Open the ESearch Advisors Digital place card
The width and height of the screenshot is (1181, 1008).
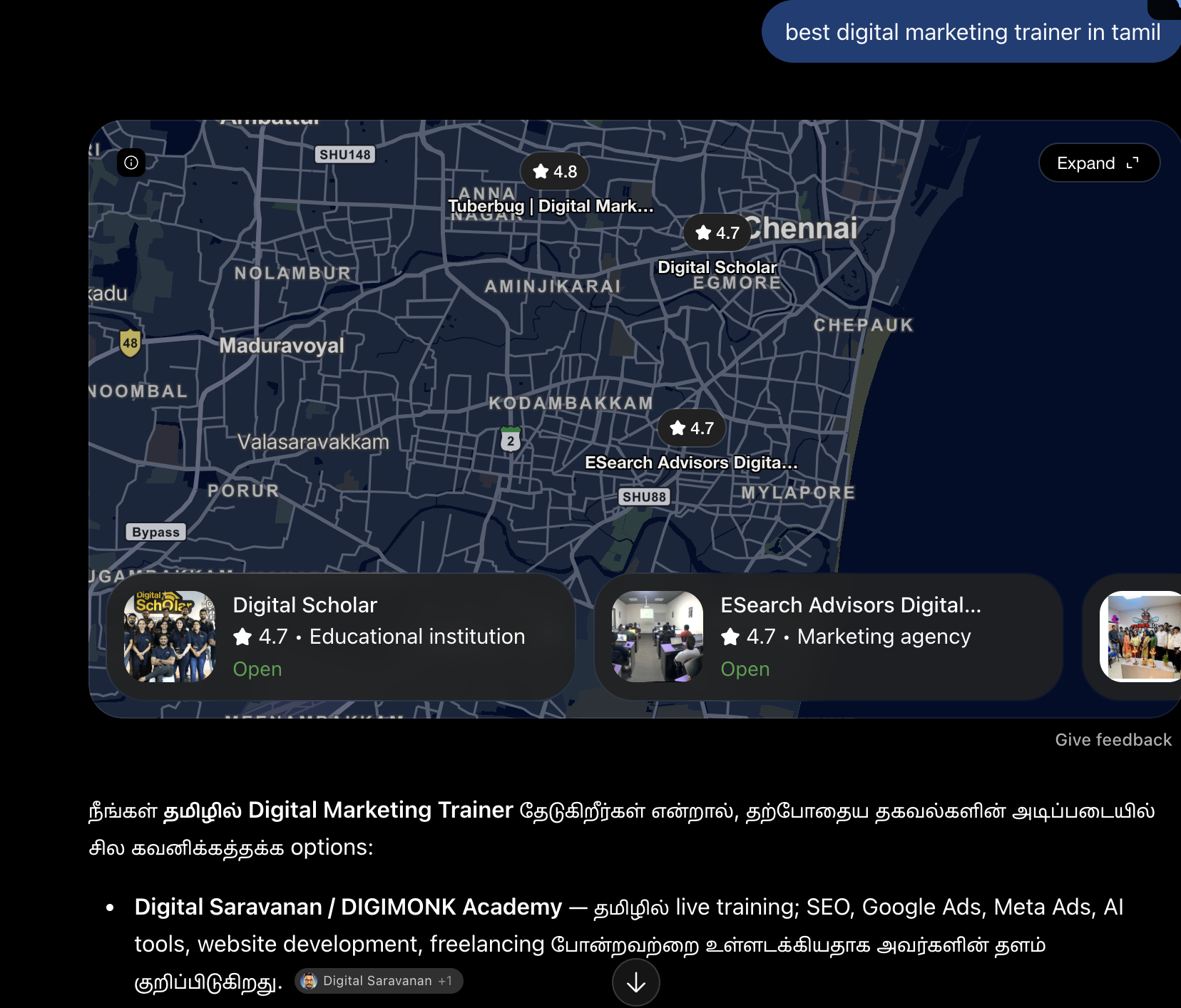(829, 637)
